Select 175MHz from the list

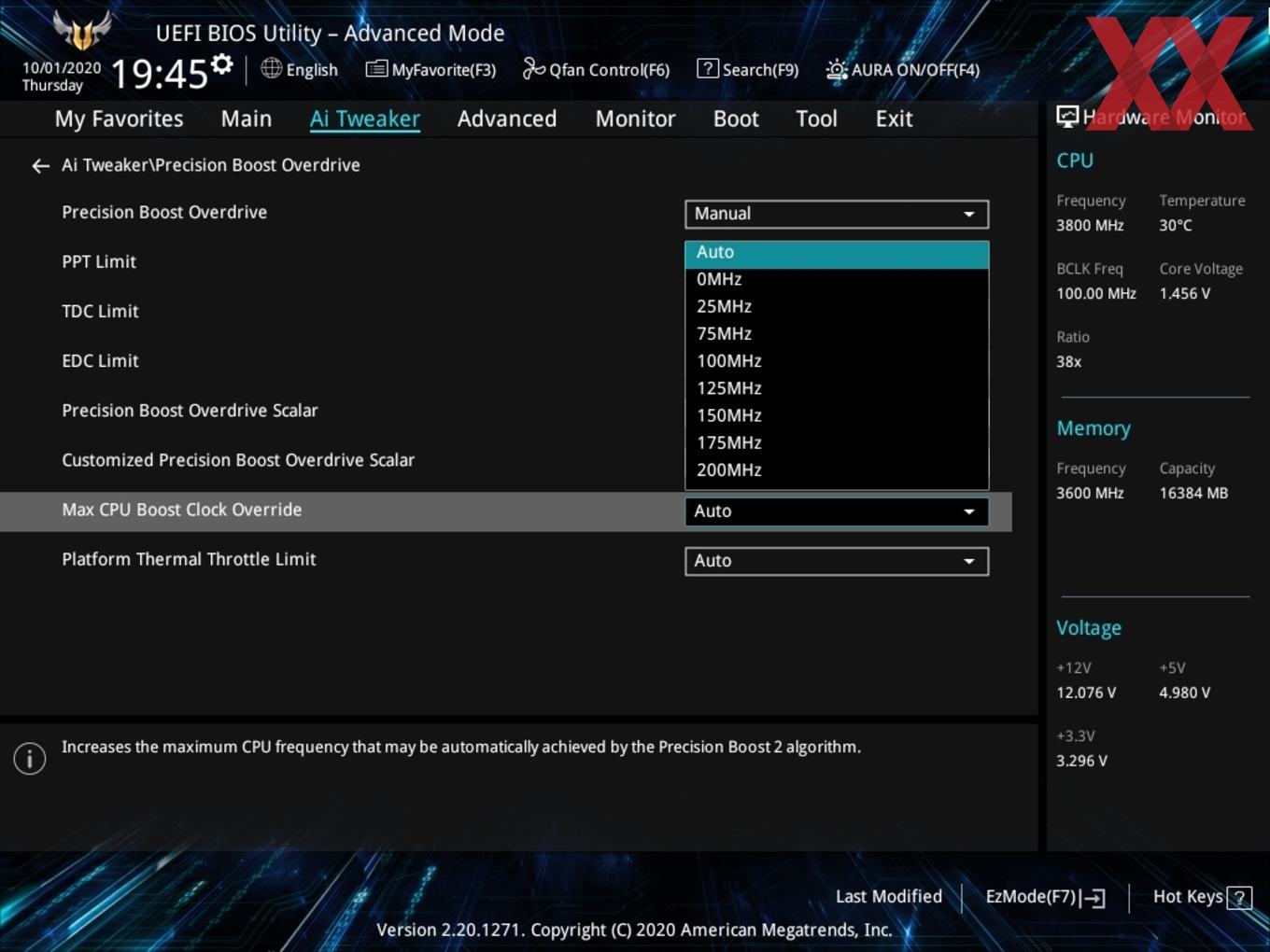point(837,442)
